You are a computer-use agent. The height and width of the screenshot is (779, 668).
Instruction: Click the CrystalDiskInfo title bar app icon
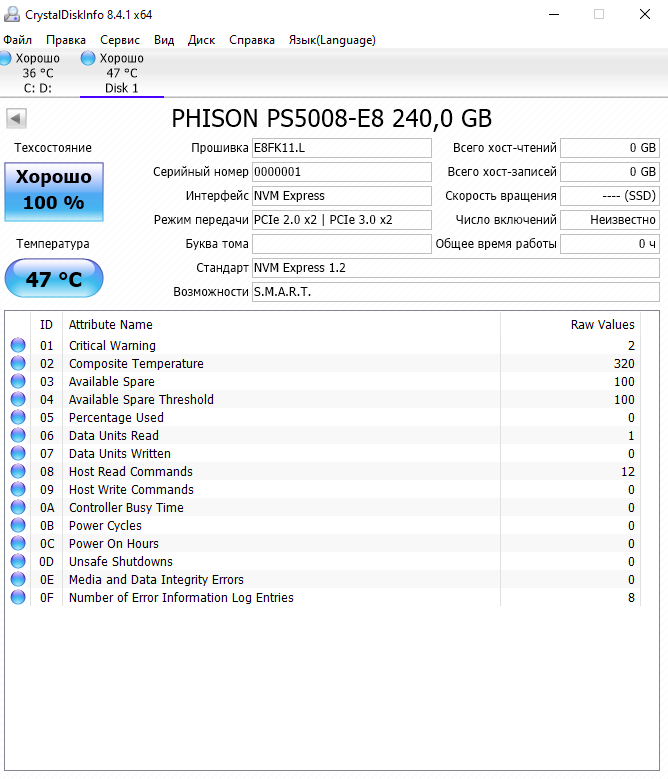point(11,14)
